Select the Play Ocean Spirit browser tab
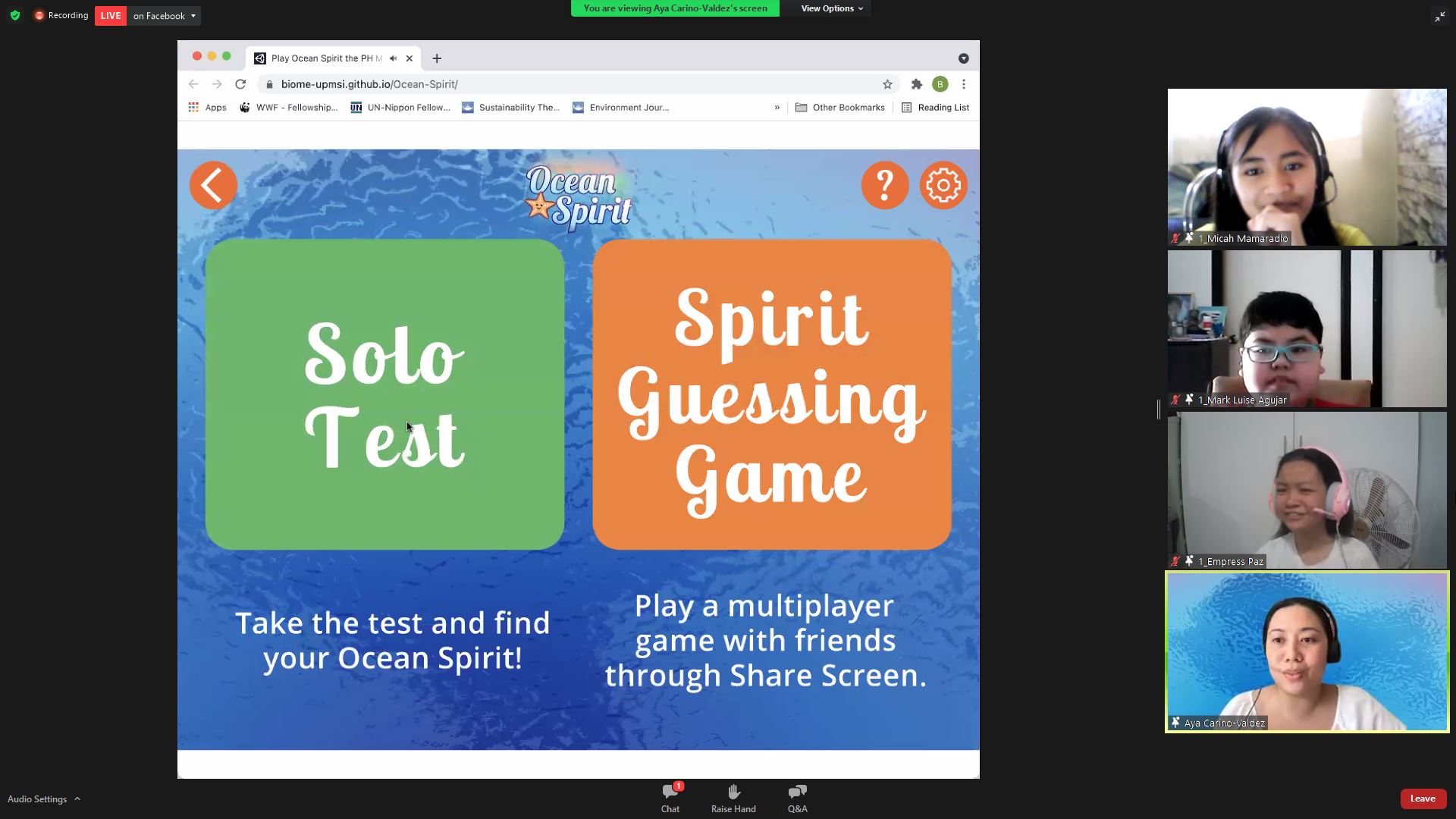1456x819 pixels. coord(326,58)
